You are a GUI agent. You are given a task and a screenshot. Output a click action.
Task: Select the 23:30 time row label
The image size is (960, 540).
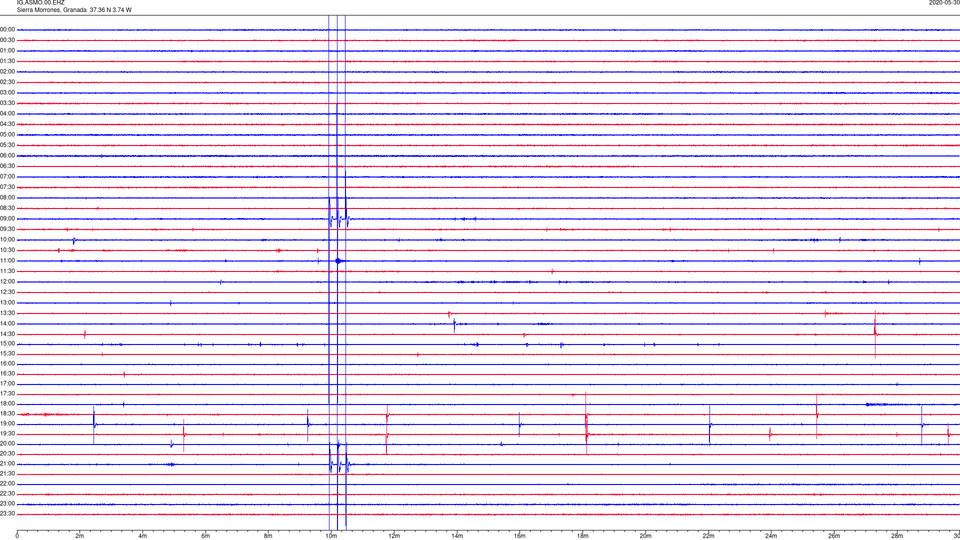[7, 514]
